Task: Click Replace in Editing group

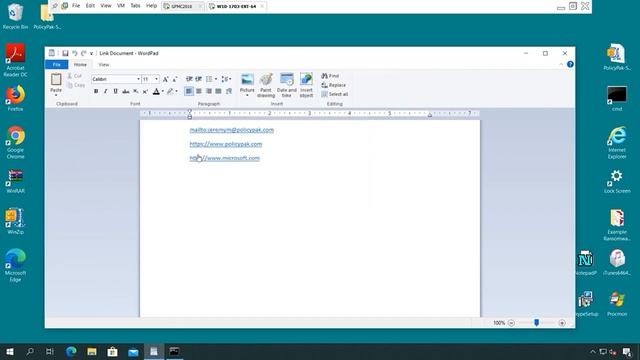Action: click(x=334, y=85)
